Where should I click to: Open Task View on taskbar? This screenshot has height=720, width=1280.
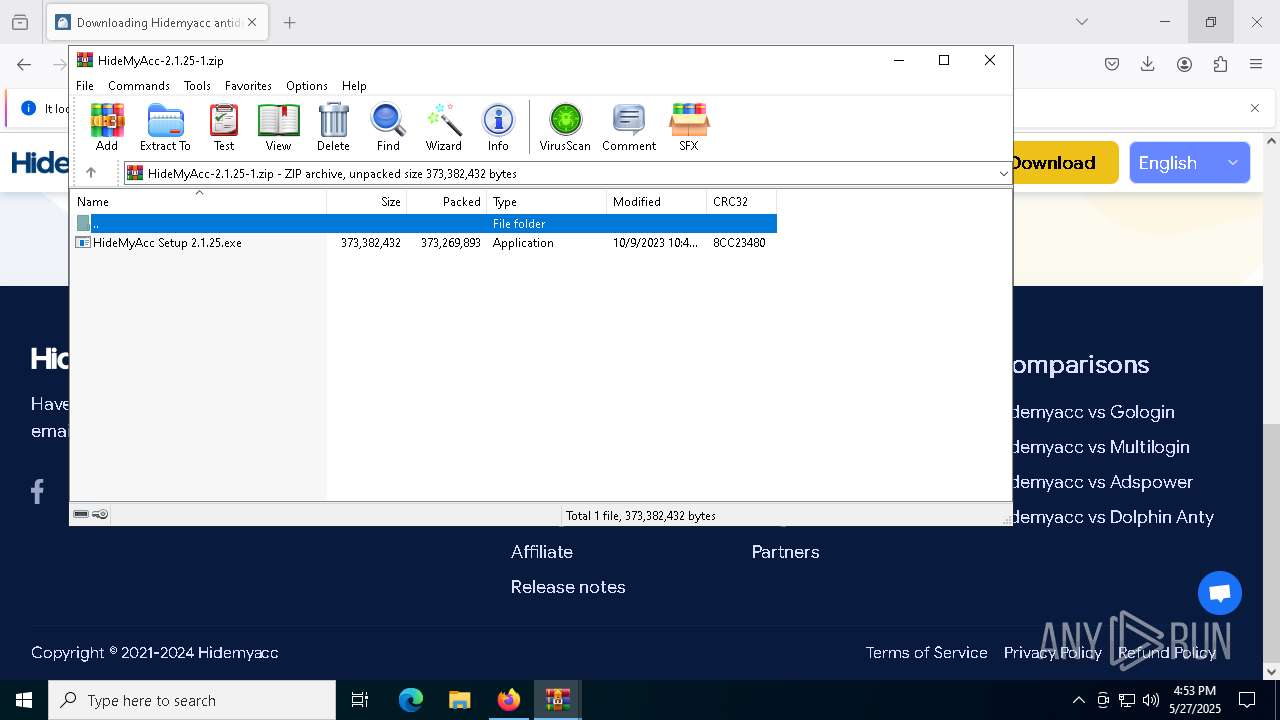pyautogui.click(x=360, y=700)
